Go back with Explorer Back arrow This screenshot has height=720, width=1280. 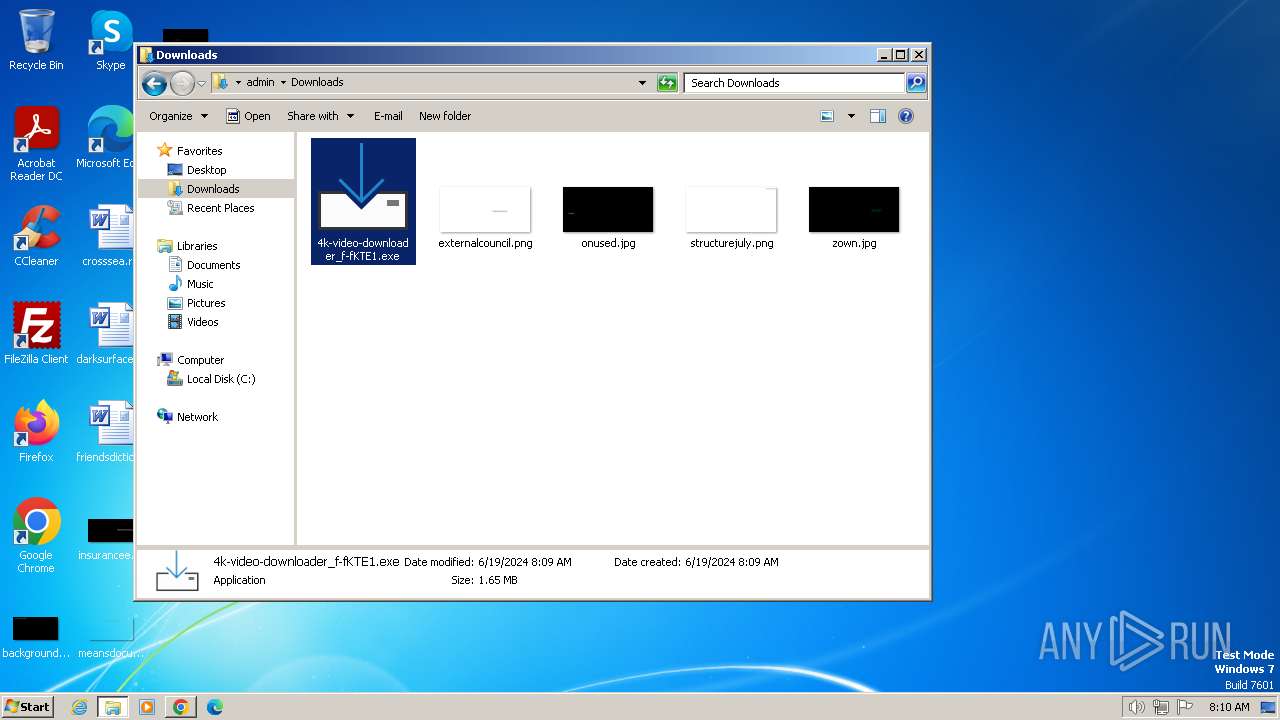click(154, 83)
